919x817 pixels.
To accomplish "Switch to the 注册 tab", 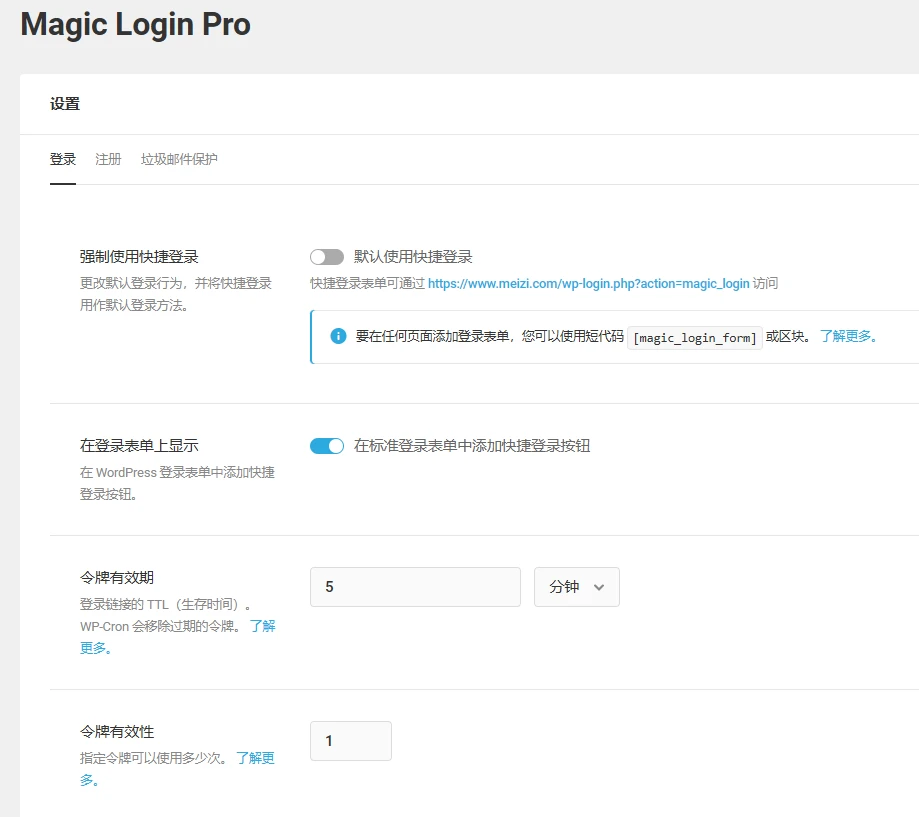I will coord(108,159).
